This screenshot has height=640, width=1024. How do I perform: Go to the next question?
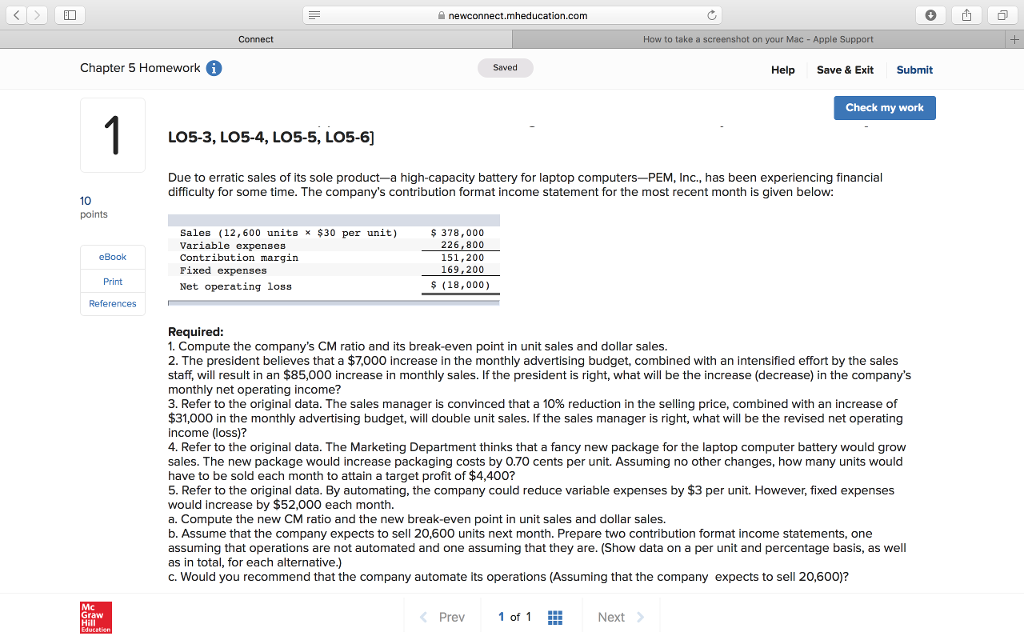(x=620, y=617)
